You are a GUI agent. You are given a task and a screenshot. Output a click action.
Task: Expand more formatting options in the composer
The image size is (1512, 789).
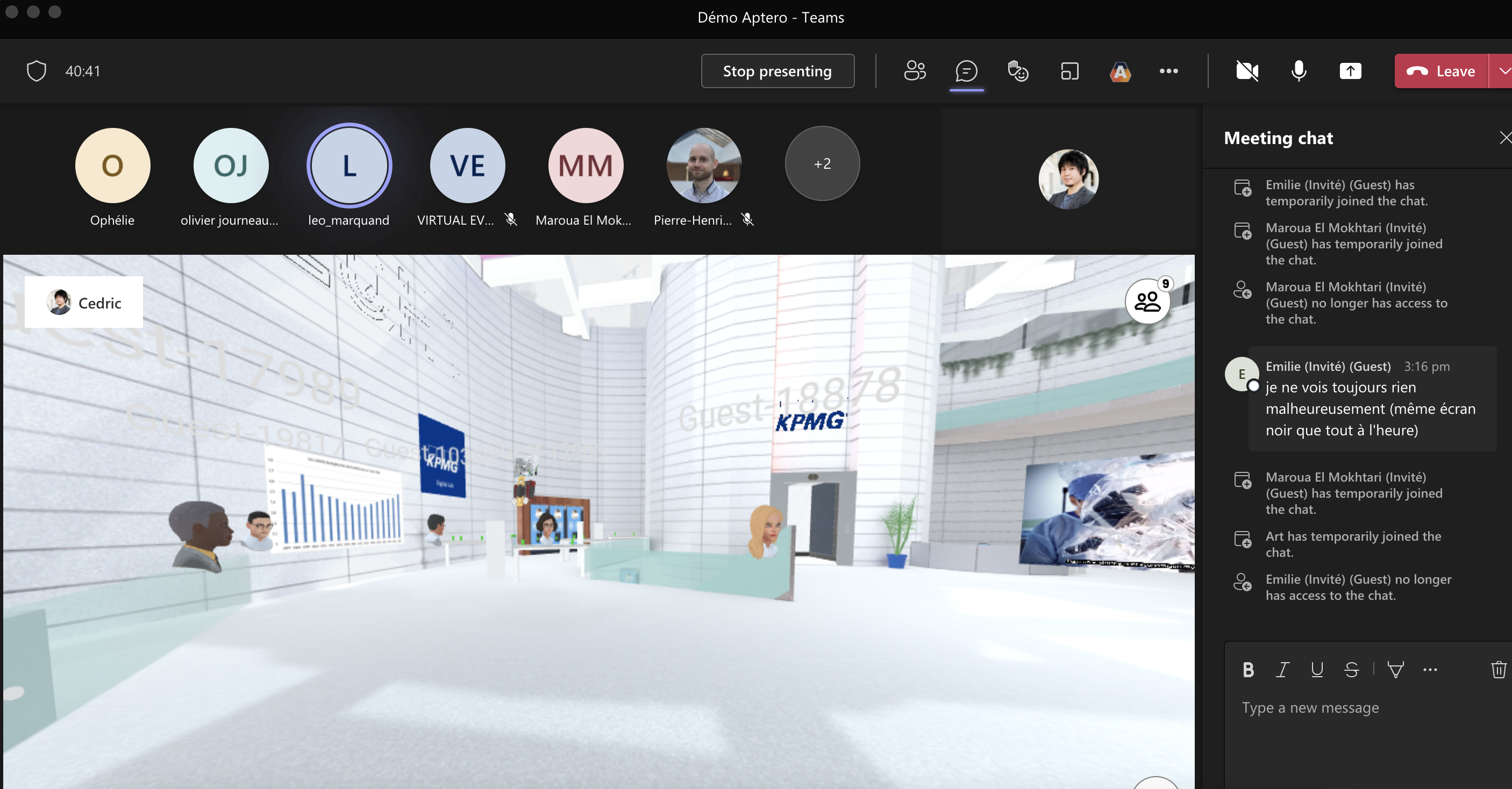(x=1430, y=669)
